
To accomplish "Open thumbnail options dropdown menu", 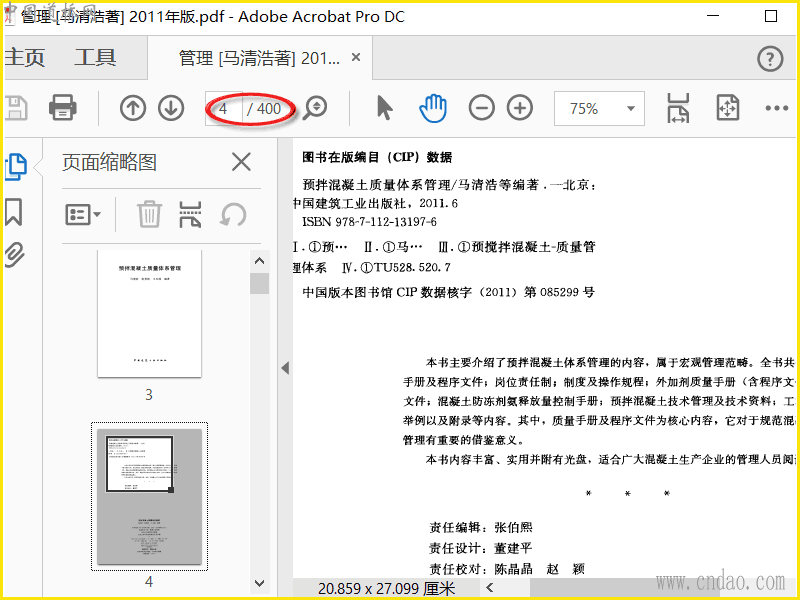I will coord(83,215).
